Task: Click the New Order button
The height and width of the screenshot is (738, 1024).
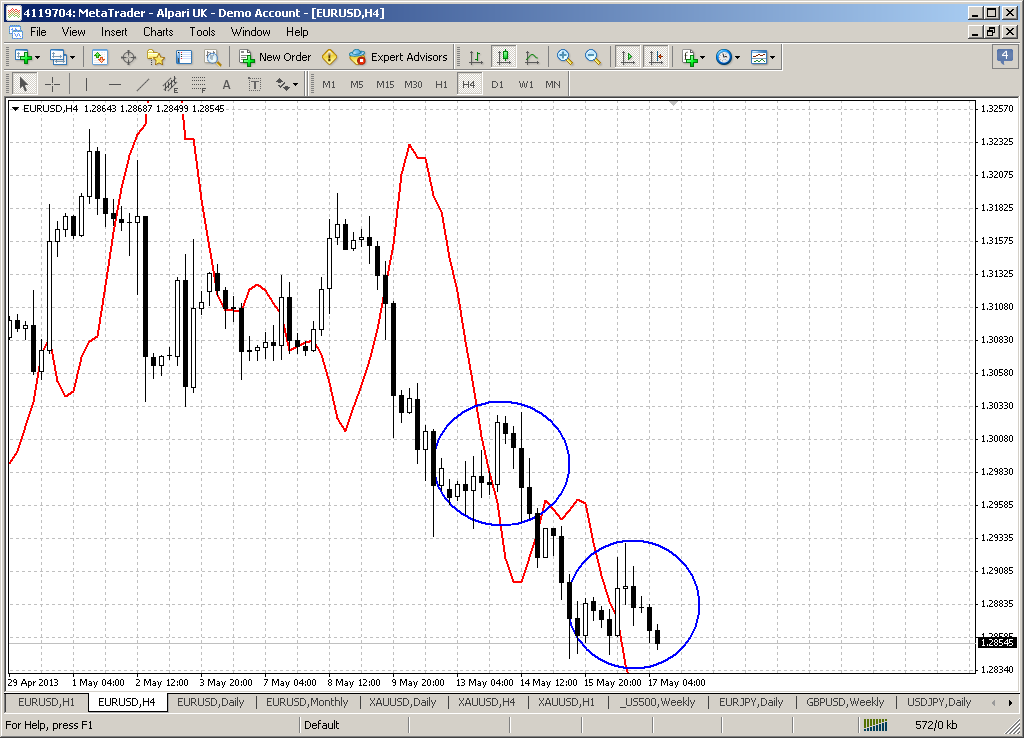Action: (x=275, y=57)
